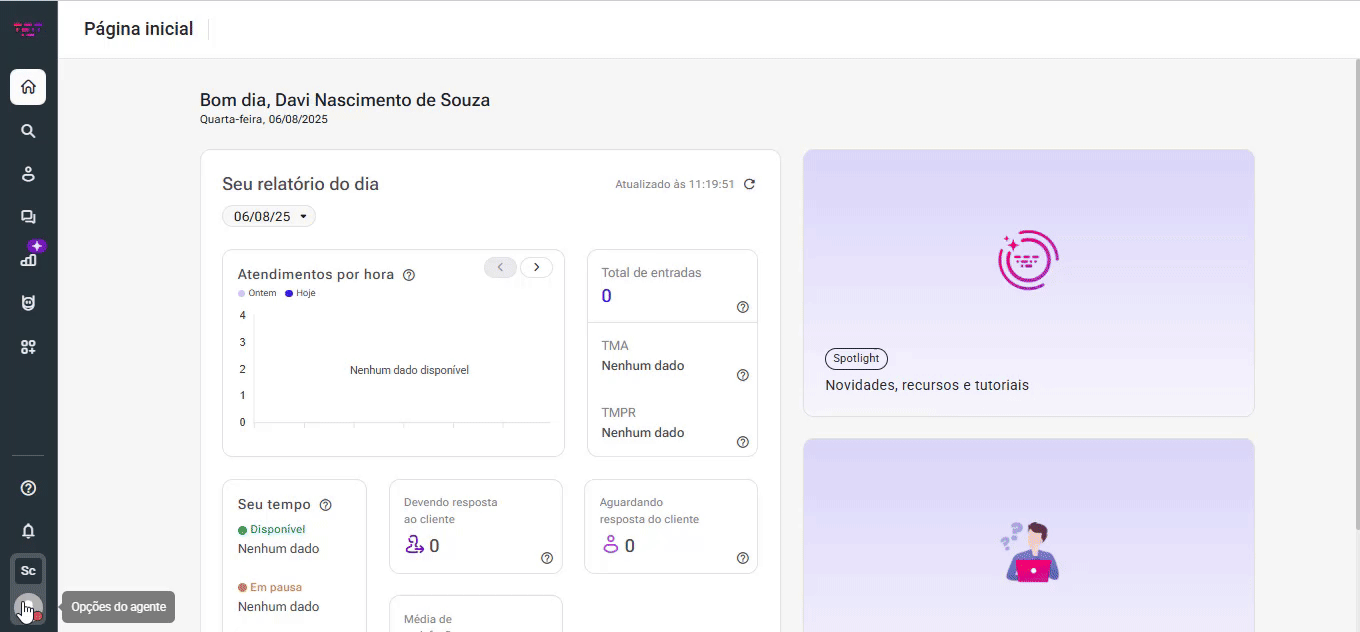Open the search icon in sidebar

[x=28, y=131]
